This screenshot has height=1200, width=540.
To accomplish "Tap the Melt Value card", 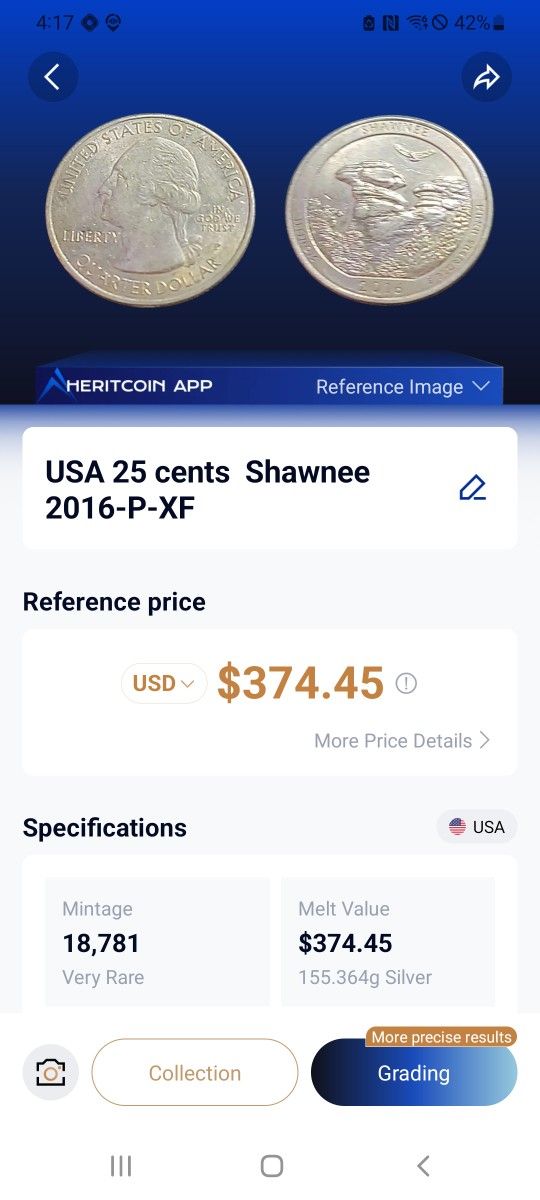I will click(388, 942).
